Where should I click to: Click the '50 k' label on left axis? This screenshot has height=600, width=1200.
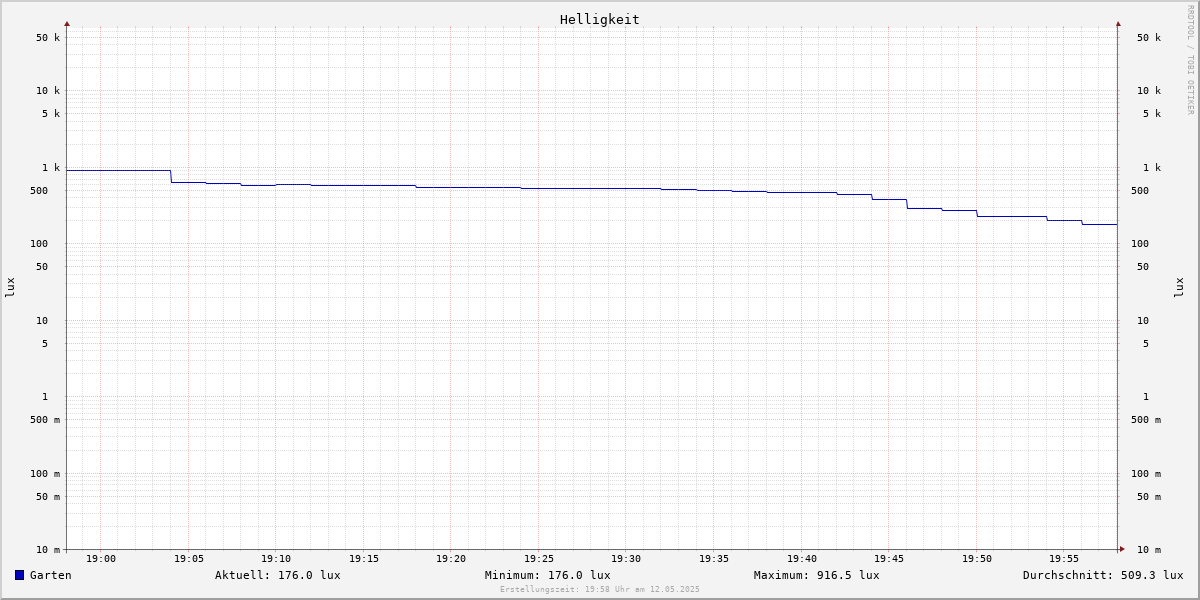point(48,38)
